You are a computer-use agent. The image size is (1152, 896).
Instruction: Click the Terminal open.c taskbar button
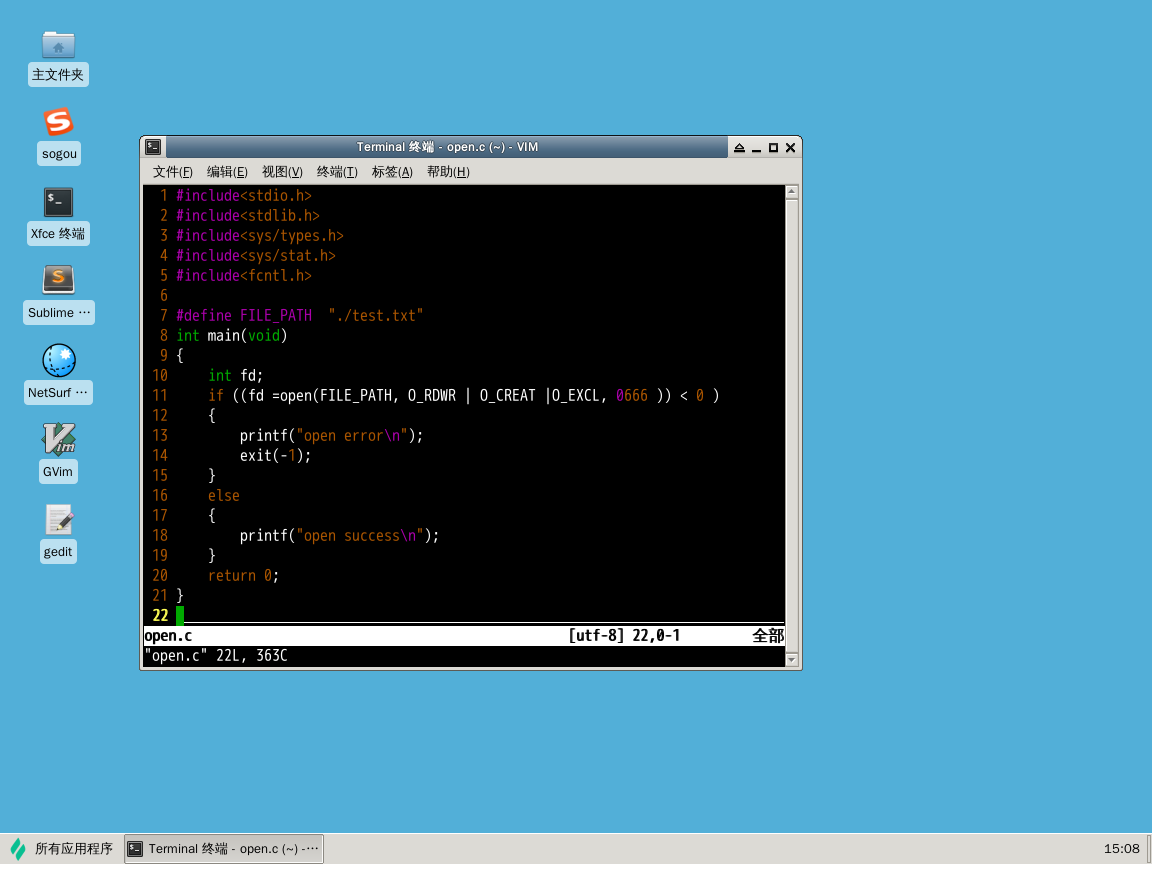(x=223, y=849)
